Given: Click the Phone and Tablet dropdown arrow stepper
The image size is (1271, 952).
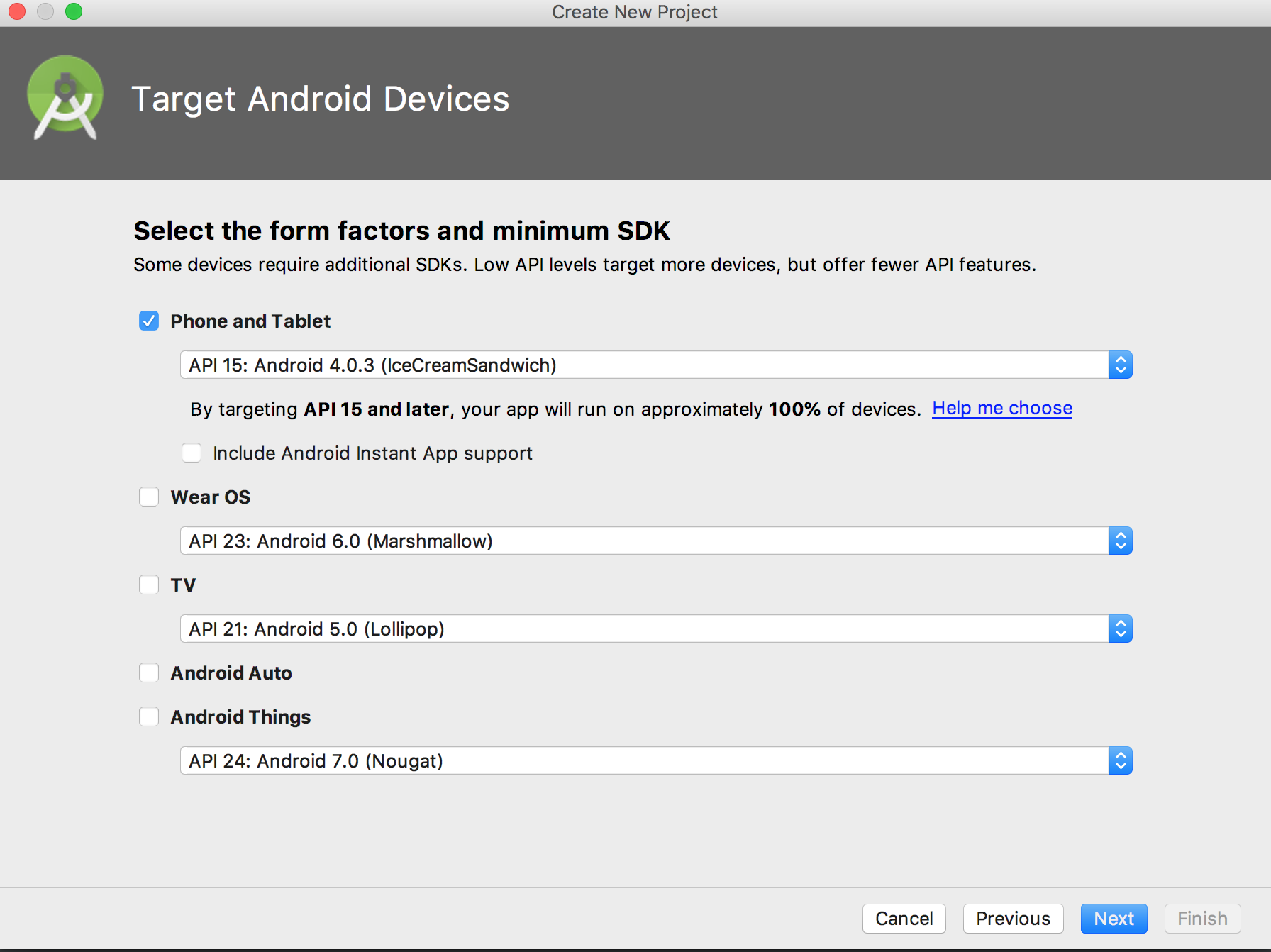Looking at the screenshot, I should click(1120, 365).
